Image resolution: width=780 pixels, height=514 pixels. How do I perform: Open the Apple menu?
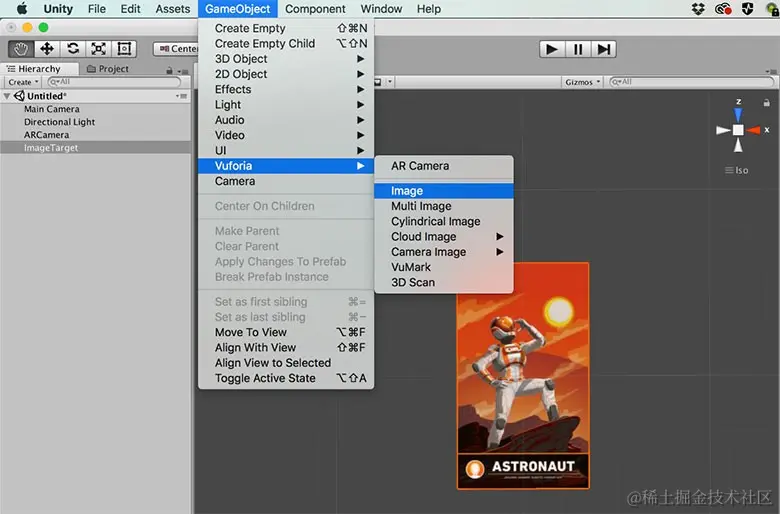coord(22,8)
